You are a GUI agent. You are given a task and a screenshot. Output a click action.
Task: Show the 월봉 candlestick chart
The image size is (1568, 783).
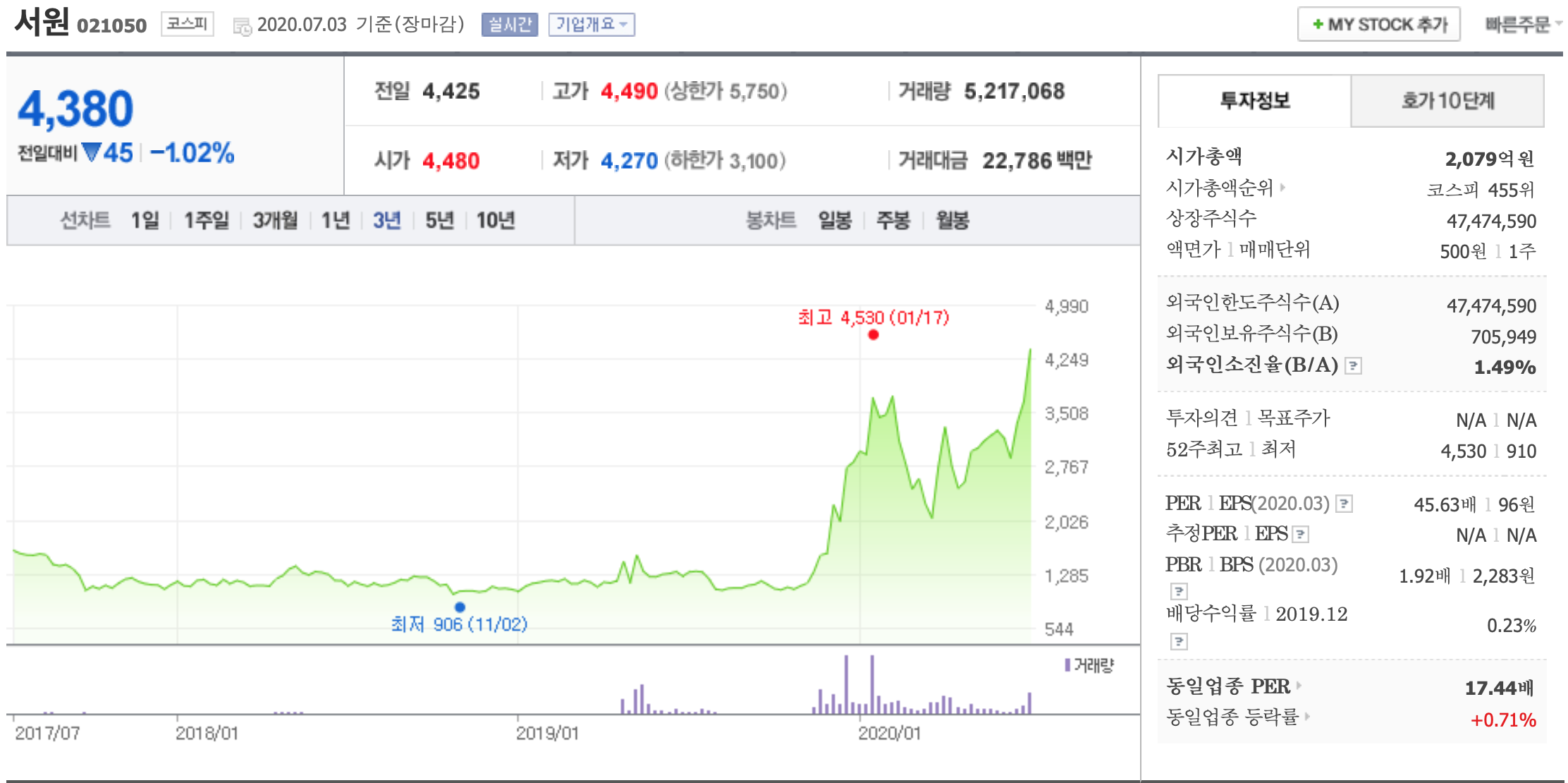952,220
